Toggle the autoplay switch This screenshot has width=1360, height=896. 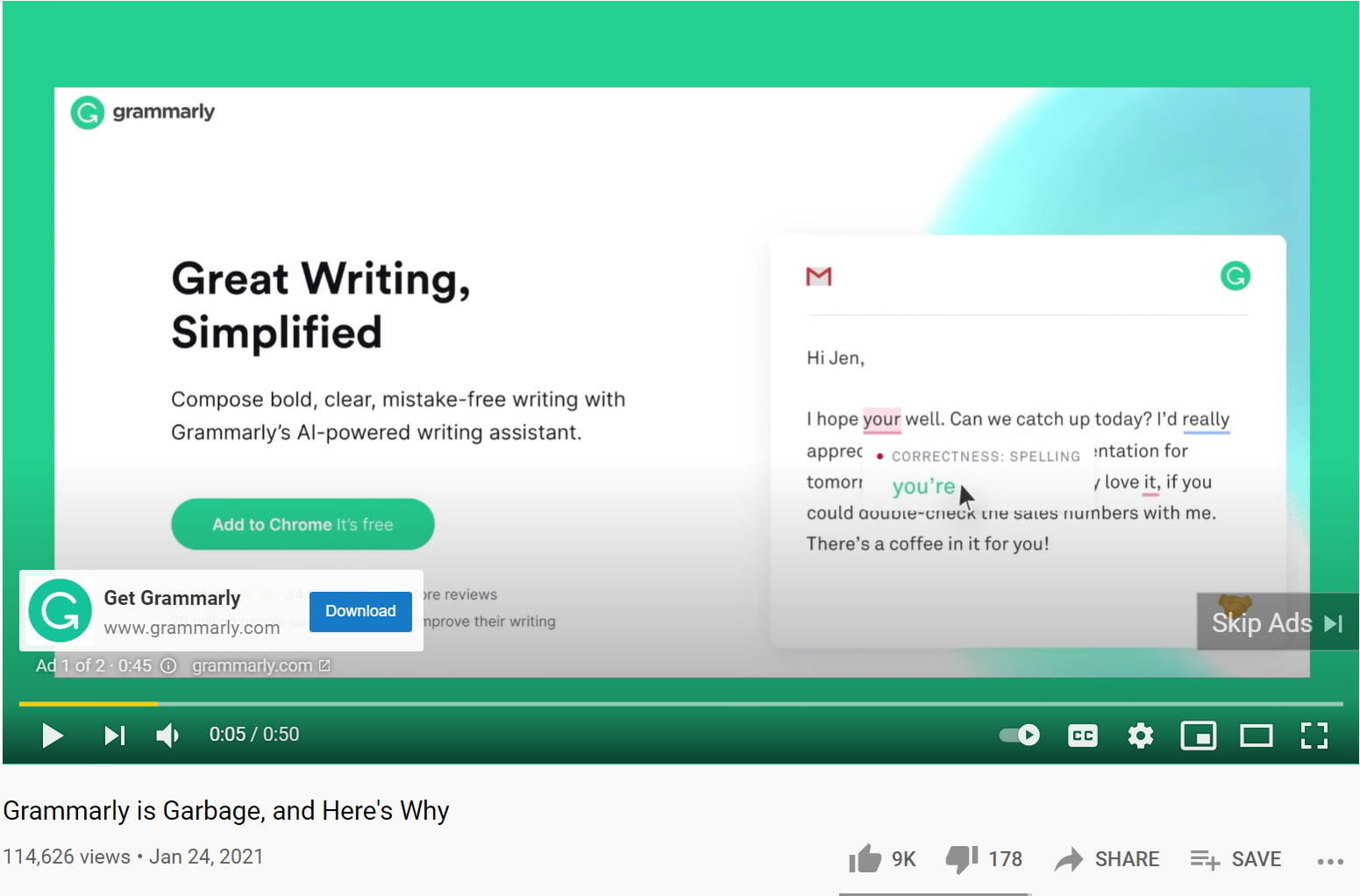[x=1020, y=735]
